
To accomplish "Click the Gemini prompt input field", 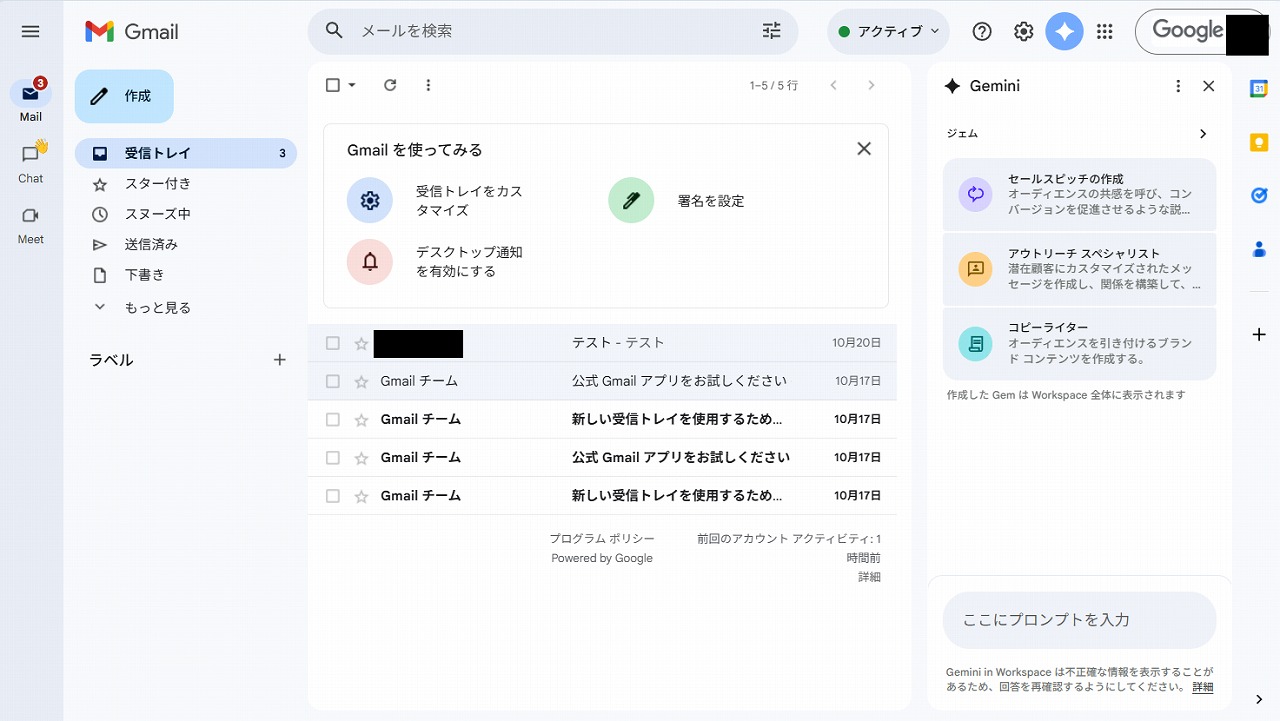I will point(1078,620).
